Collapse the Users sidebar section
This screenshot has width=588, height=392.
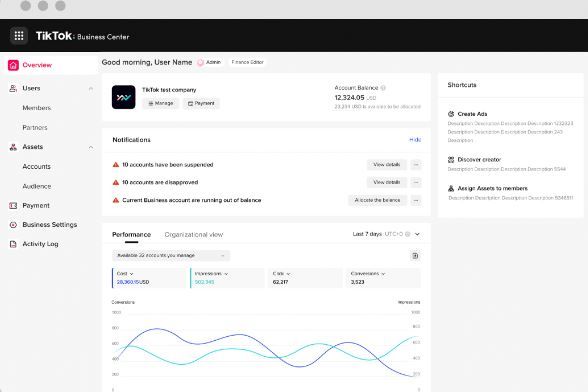click(91, 89)
